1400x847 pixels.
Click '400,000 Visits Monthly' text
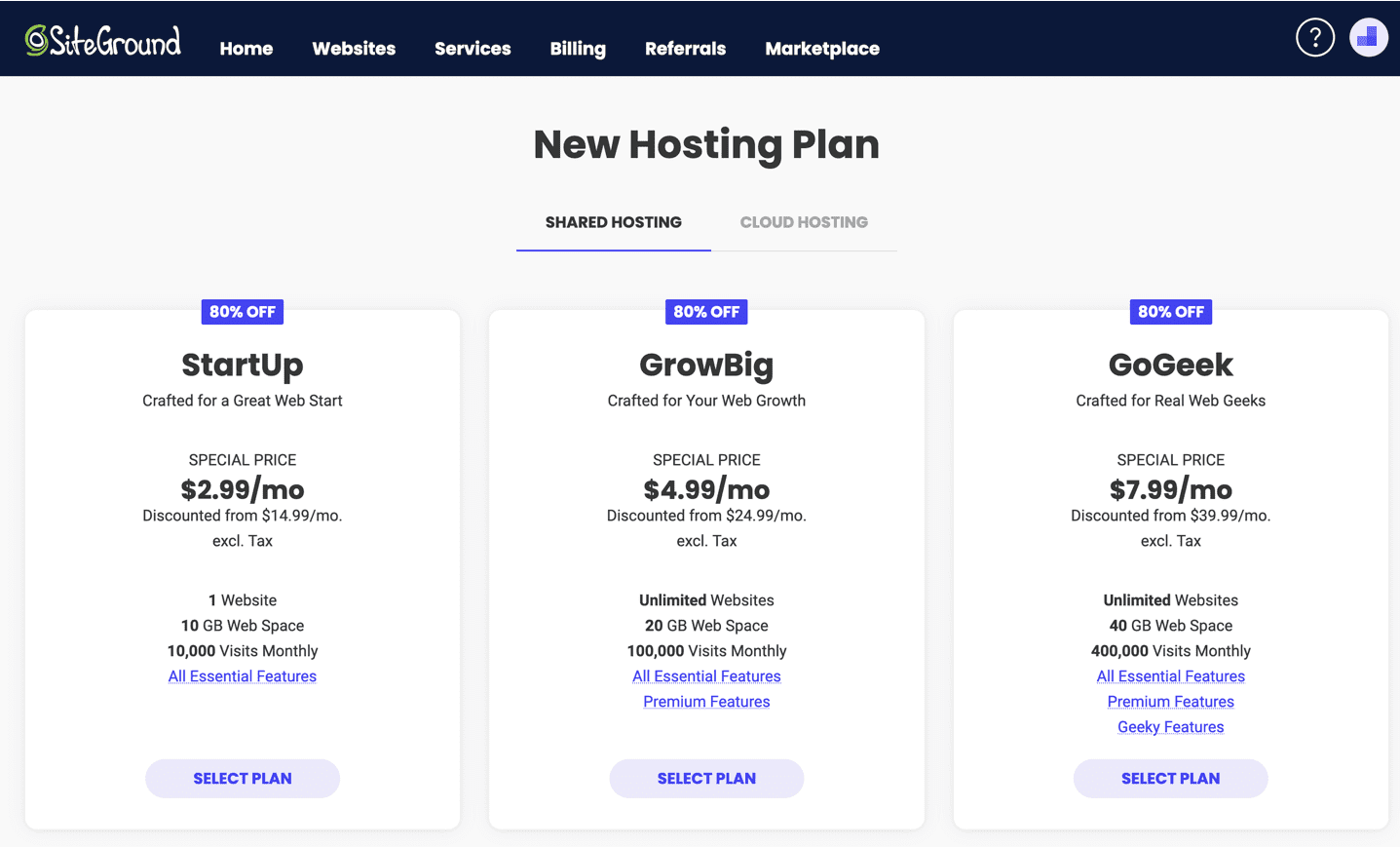click(x=1171, y=651)
